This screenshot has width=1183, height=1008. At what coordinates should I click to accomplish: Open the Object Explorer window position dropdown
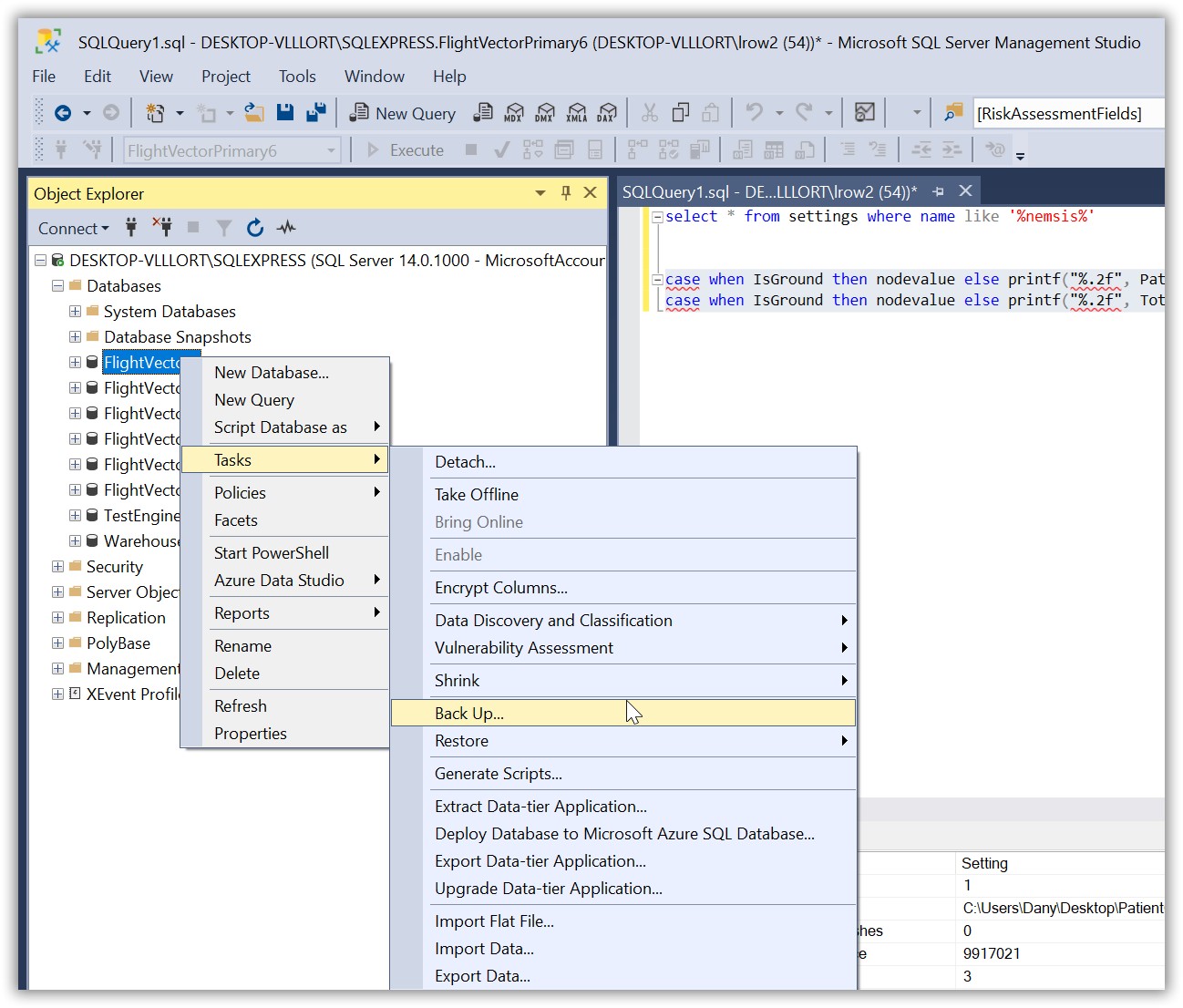[x=540, y=193]
